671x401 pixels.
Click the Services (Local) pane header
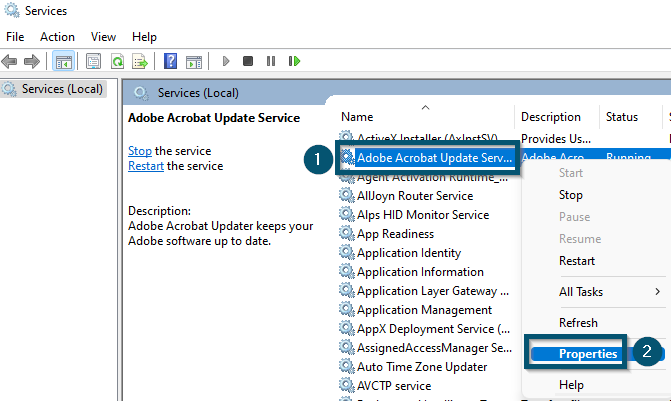click(x=198, y=92)
